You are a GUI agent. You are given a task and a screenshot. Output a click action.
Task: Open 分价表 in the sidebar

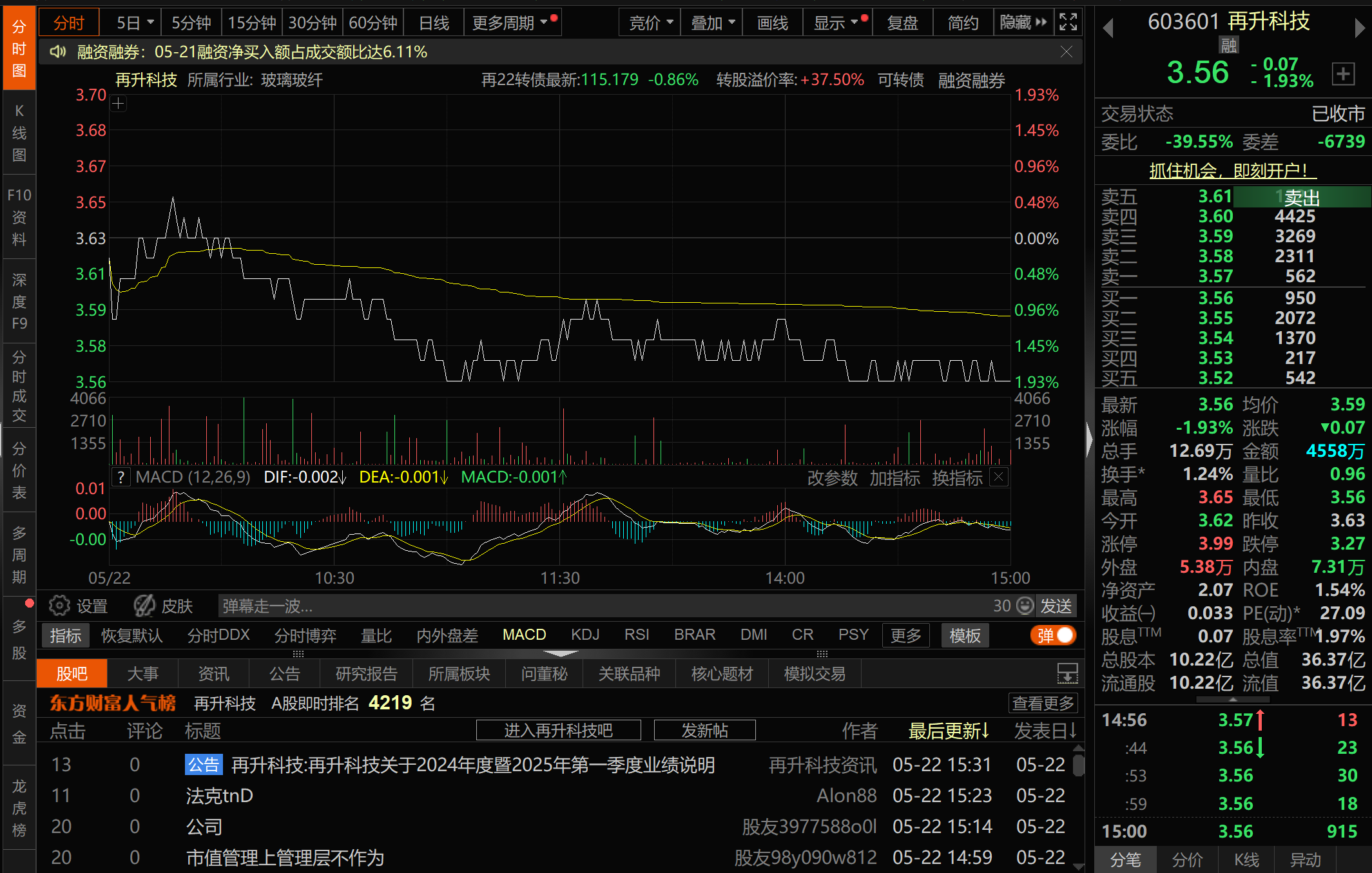coord(19,470)
